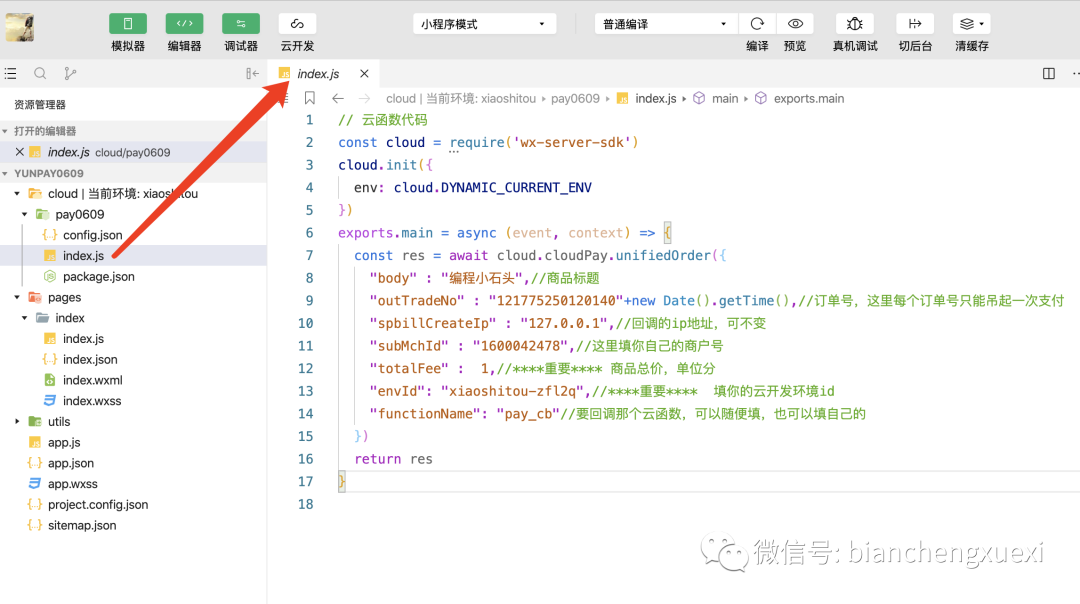The height and width of the screenshot is (604, 1080).
Task: Toggle the 模拟器 simulator button
Action: [127, 23]
